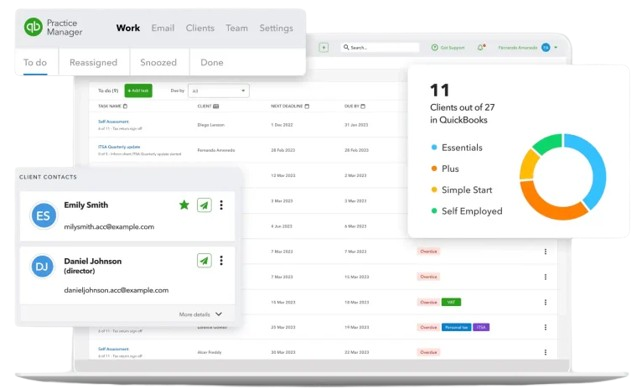Screen dimensions: 642x389
Task: Click the green plus icon beside search
Action: (x=323, y=47)
